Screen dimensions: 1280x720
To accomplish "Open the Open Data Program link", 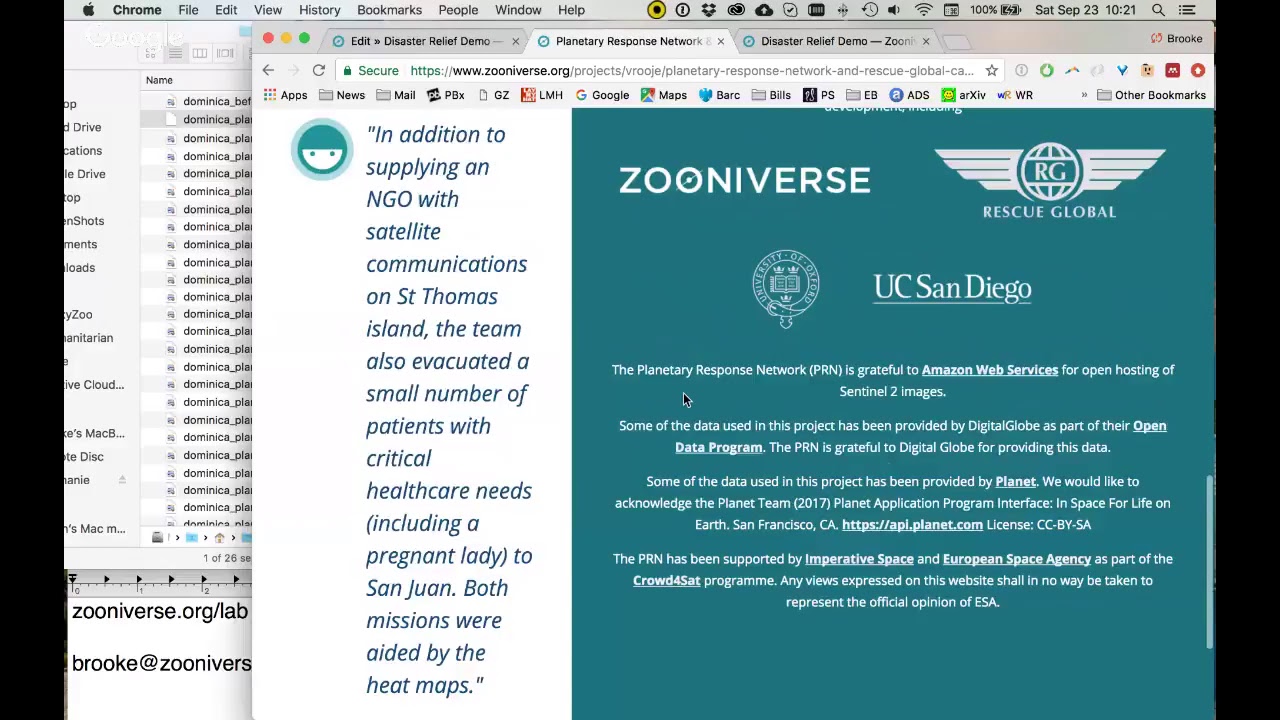I will (920, 436).
